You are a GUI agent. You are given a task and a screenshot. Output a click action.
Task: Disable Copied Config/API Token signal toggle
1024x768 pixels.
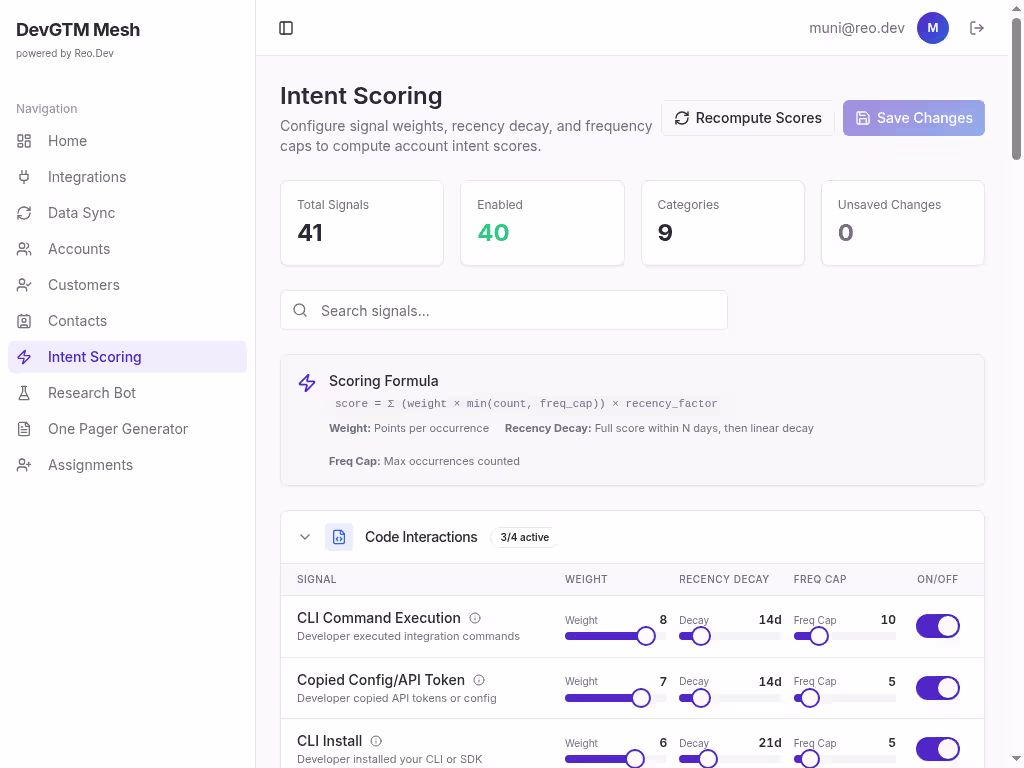pos(938,688)
